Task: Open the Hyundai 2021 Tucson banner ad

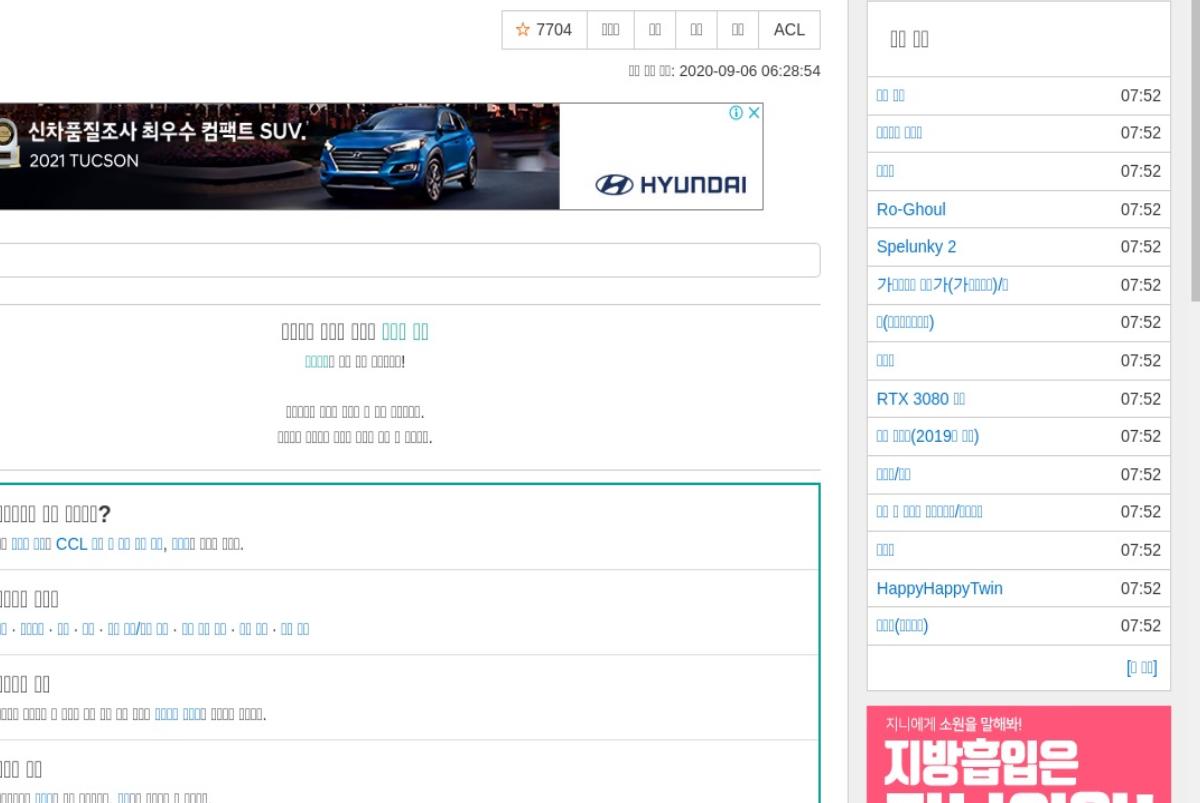Action: point(381,156)
